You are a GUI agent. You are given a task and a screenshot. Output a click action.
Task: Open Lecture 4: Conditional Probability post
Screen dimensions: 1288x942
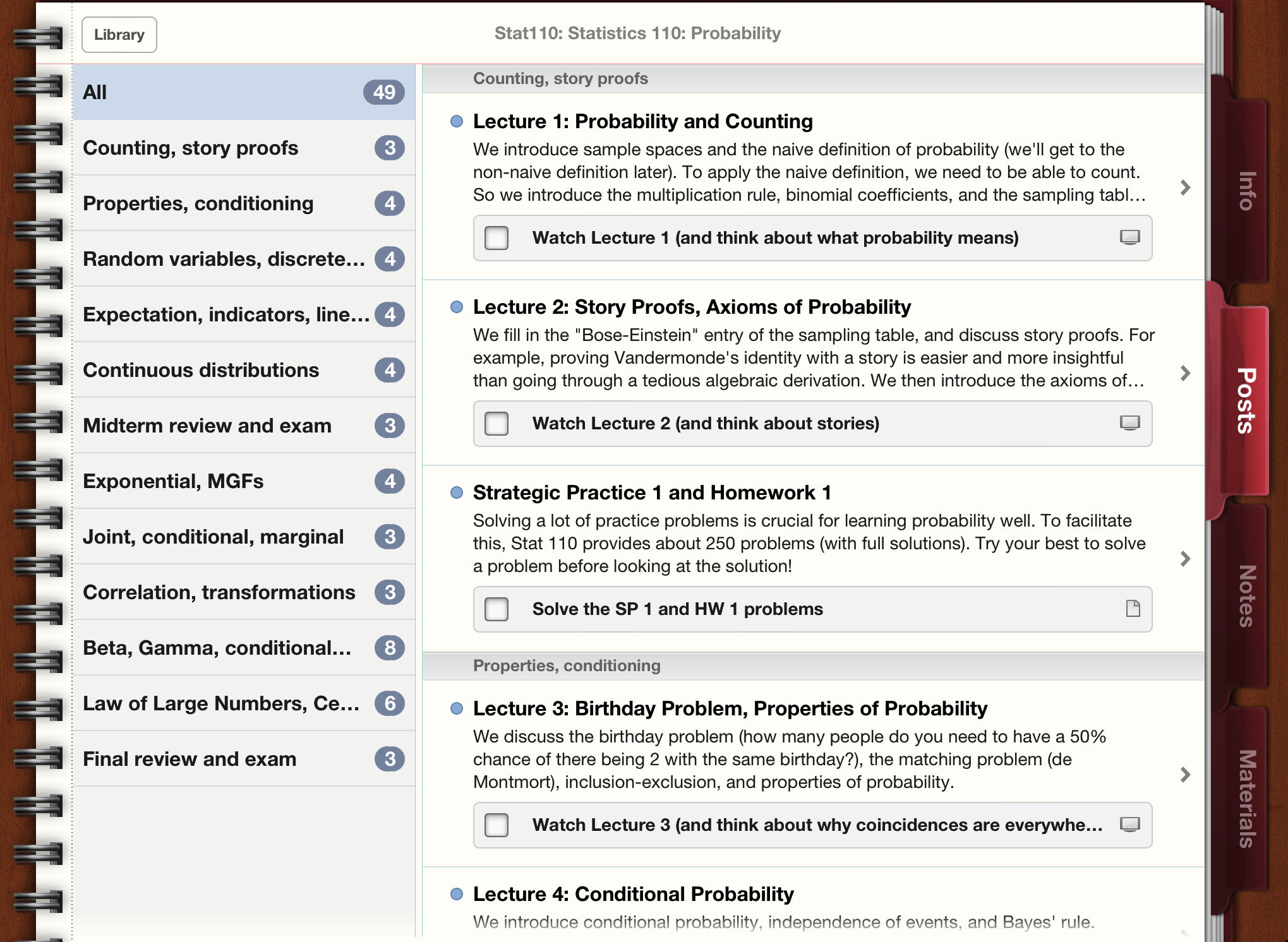633,894
